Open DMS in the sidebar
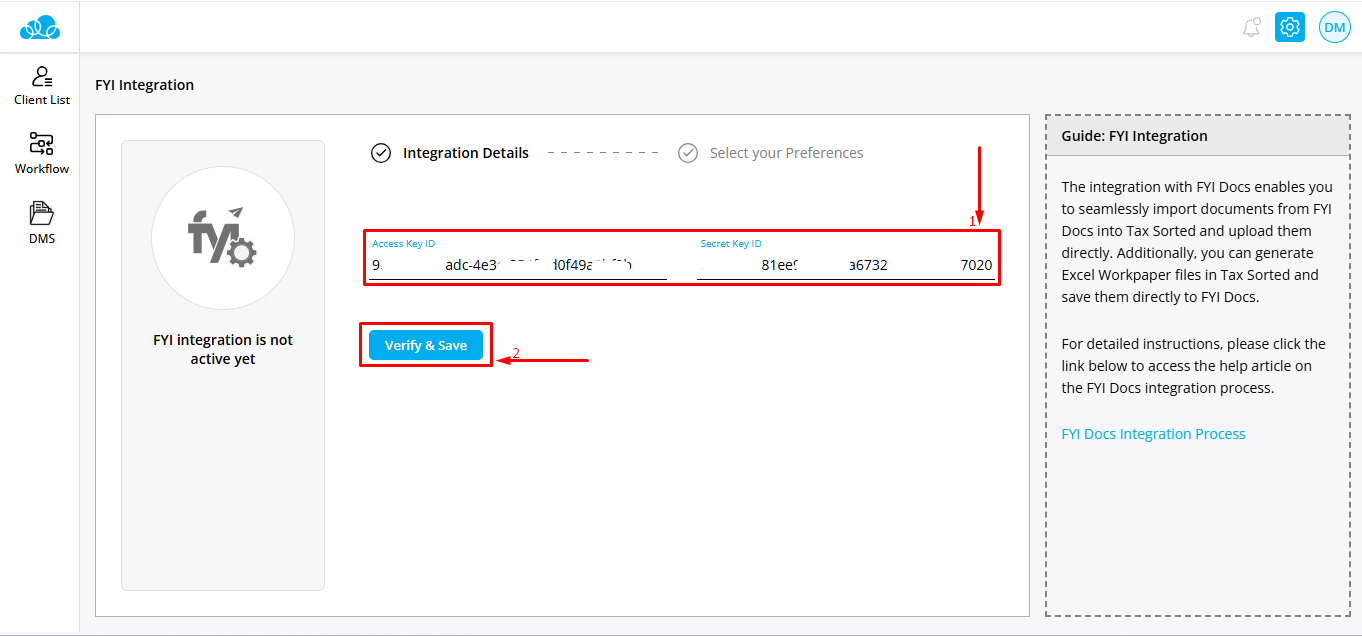 41,224
